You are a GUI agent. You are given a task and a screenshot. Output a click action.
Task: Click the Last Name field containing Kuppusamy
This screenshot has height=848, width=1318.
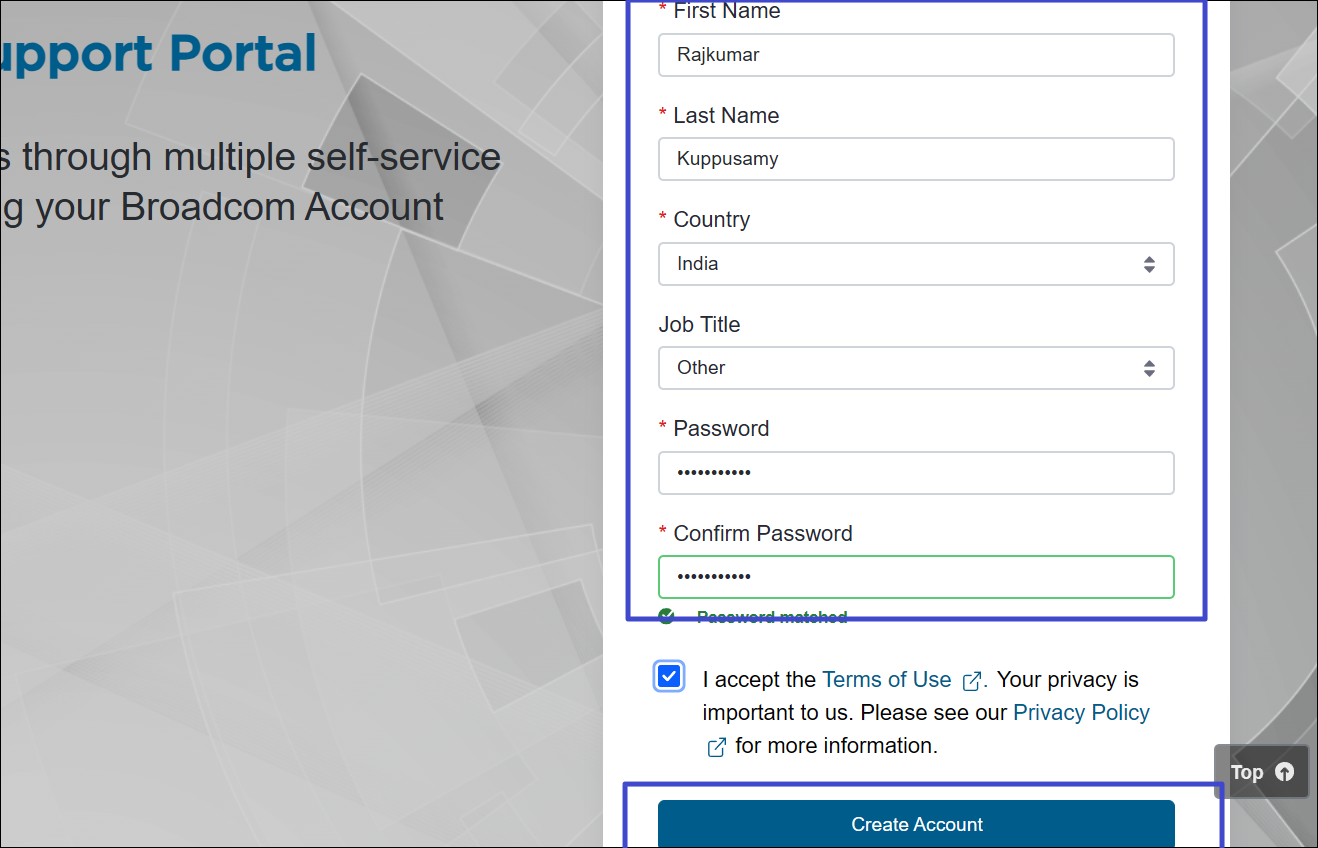pos(915,159)
